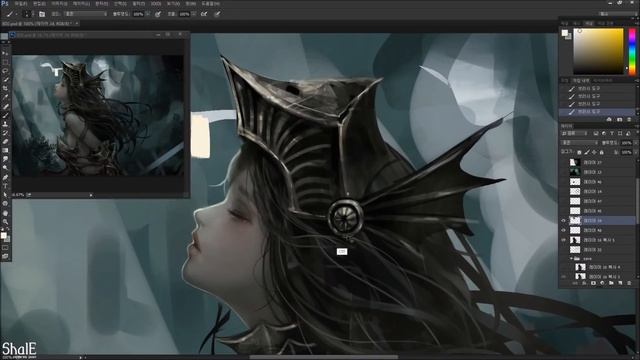The height and width of the screenshot is (360, 640).
Task: Create new fill or adjustment layer
Action: pos(602,283)
